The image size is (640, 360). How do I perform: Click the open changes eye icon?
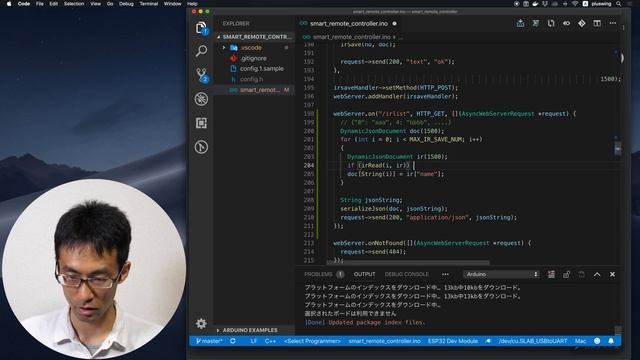click(567, 23)
